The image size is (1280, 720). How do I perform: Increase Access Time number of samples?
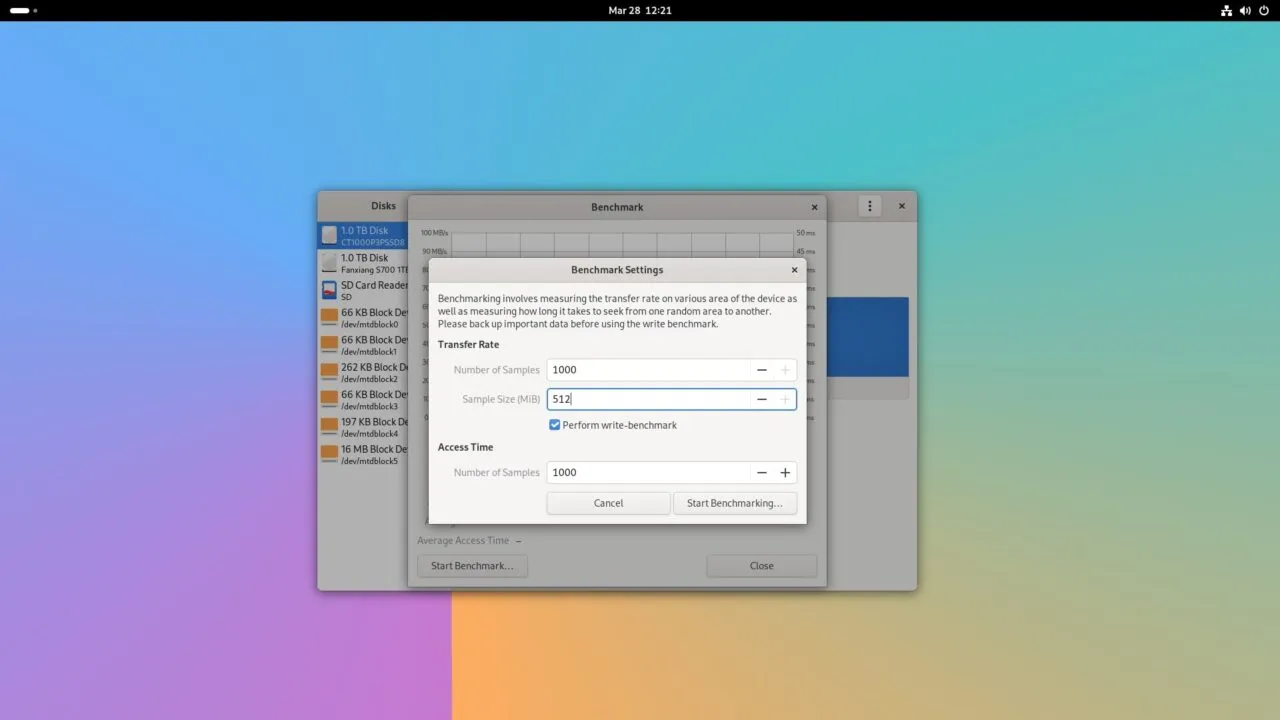(785, 473)
